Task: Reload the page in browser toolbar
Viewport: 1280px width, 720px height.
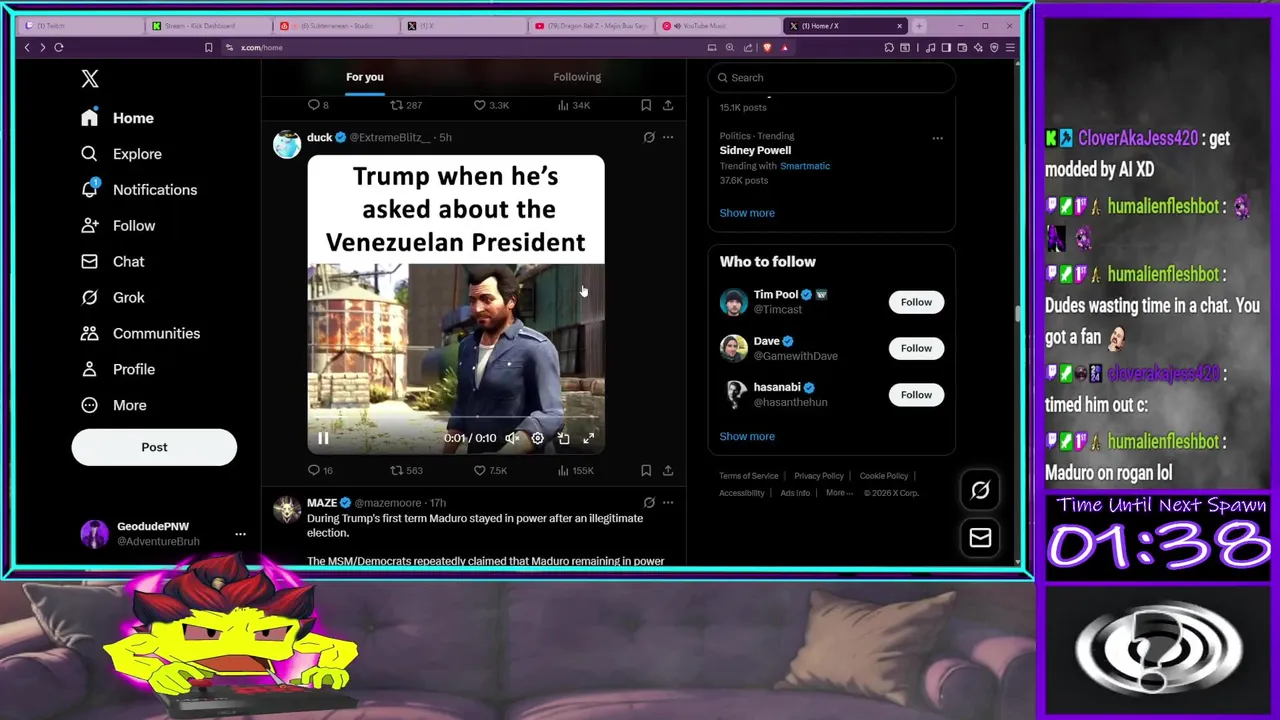Action: pyautogui.click(x=59, y=47)
